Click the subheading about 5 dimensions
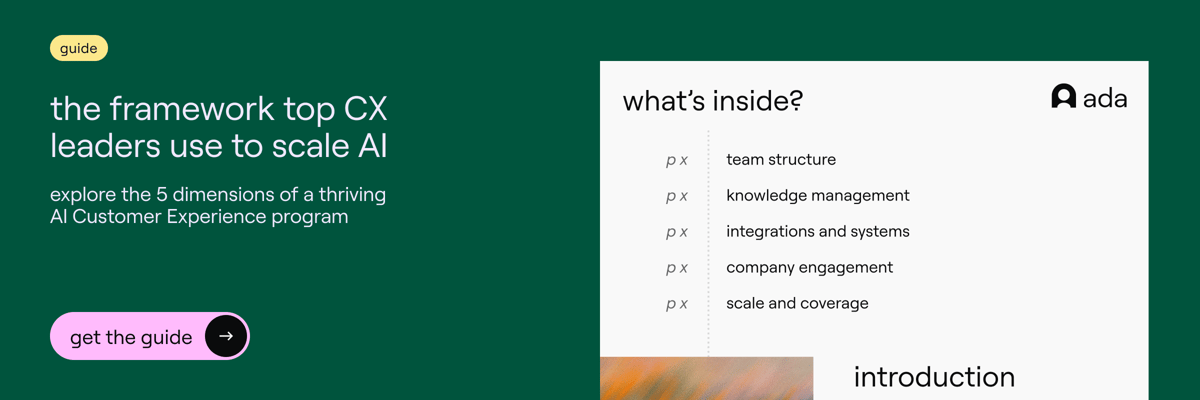 (217, 205)
